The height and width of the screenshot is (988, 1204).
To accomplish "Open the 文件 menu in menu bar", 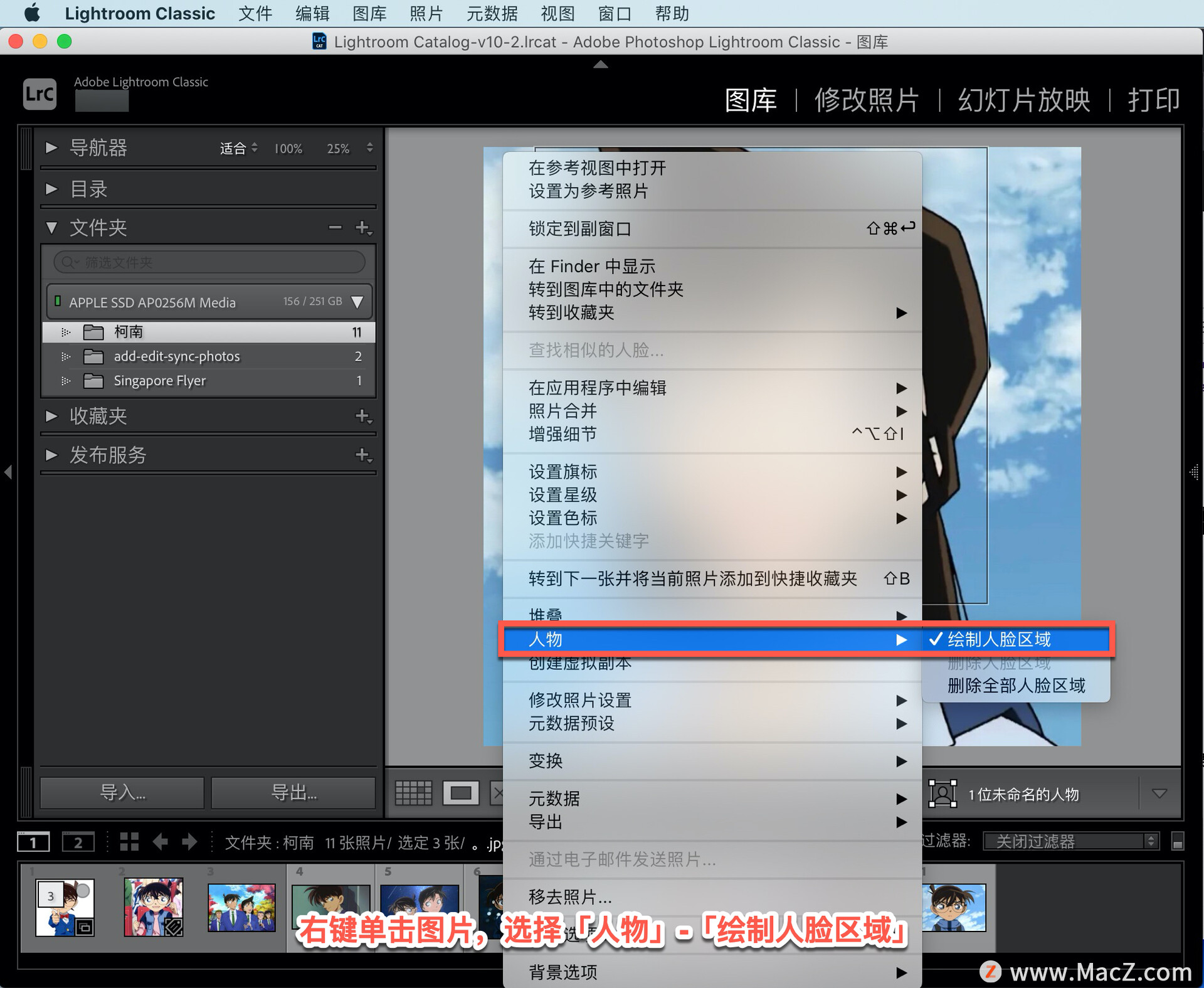I will point(255,13).
